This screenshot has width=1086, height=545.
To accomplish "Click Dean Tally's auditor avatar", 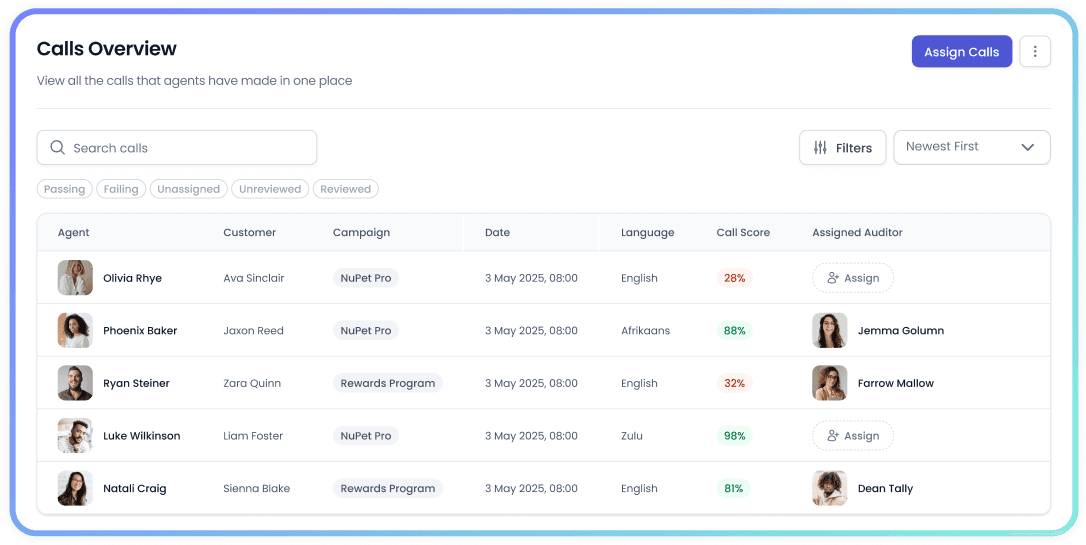I will click(829, 489).
